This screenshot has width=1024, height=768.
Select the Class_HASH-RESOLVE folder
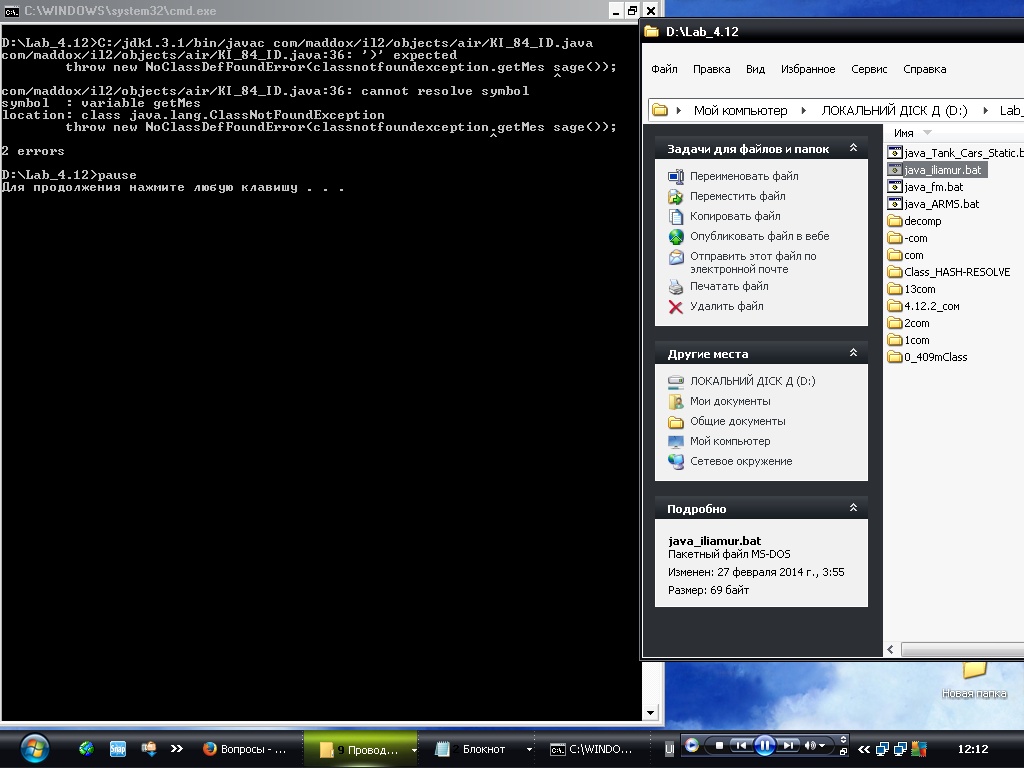[949, 272]
